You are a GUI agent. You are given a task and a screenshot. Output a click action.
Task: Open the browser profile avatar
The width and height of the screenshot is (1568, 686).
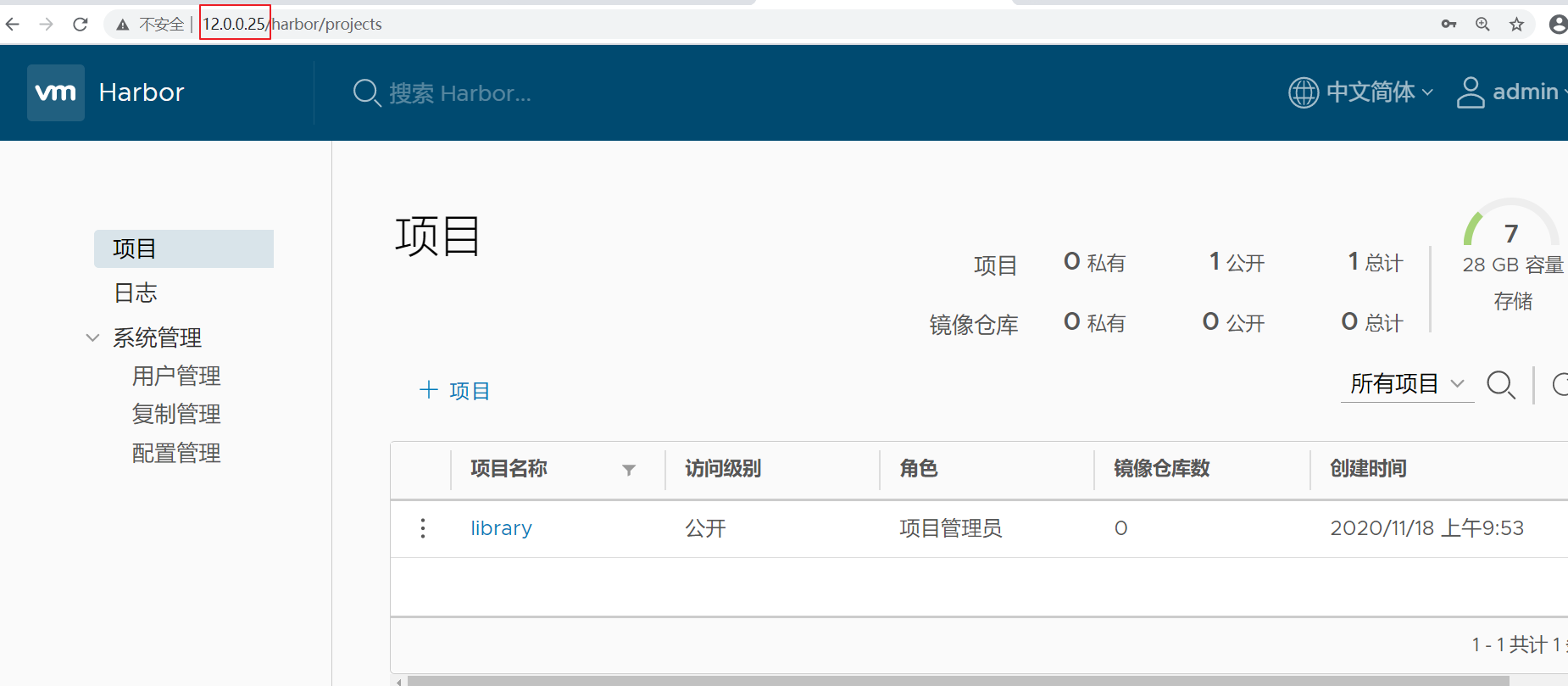pos(1558,25)
